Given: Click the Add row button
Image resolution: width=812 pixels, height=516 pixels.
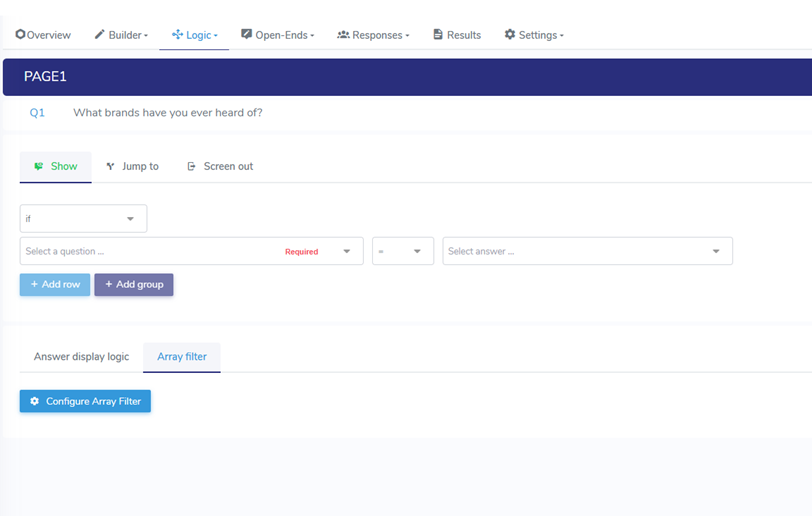Looking at the screenshot, I should (55, 285).
